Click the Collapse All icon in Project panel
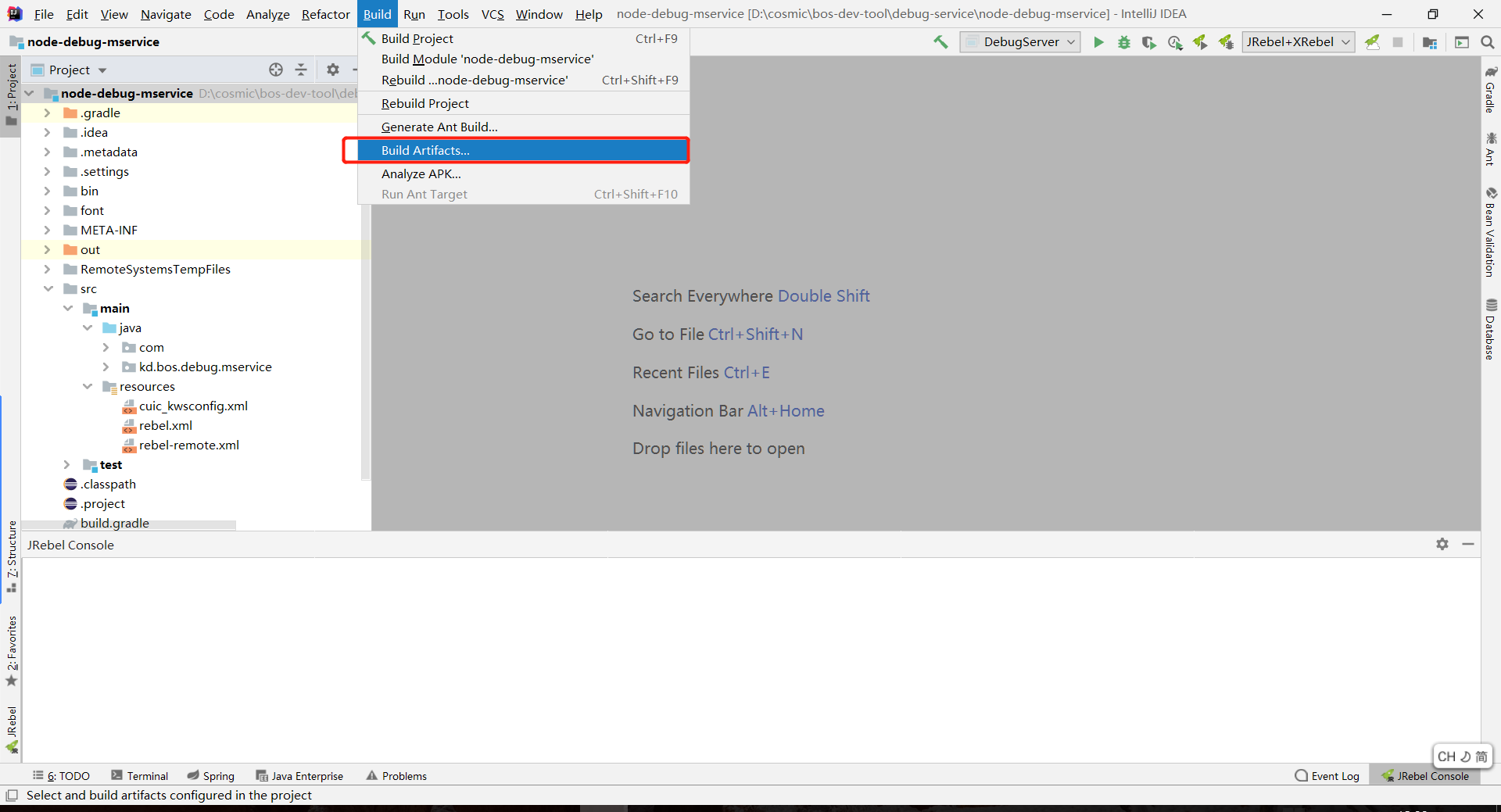Viewport: 1501px width, 812px height. (301, 70)
